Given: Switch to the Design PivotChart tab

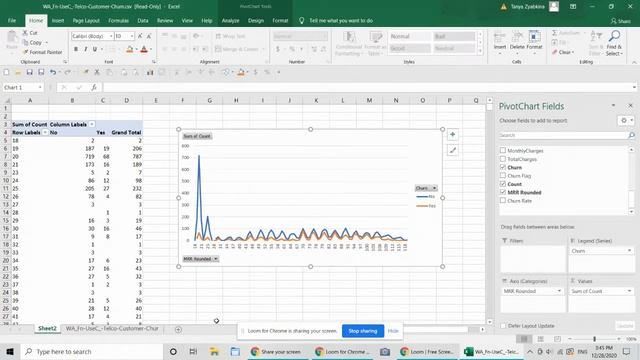Looking at the screenshot, I should click(x=256, y=20).
